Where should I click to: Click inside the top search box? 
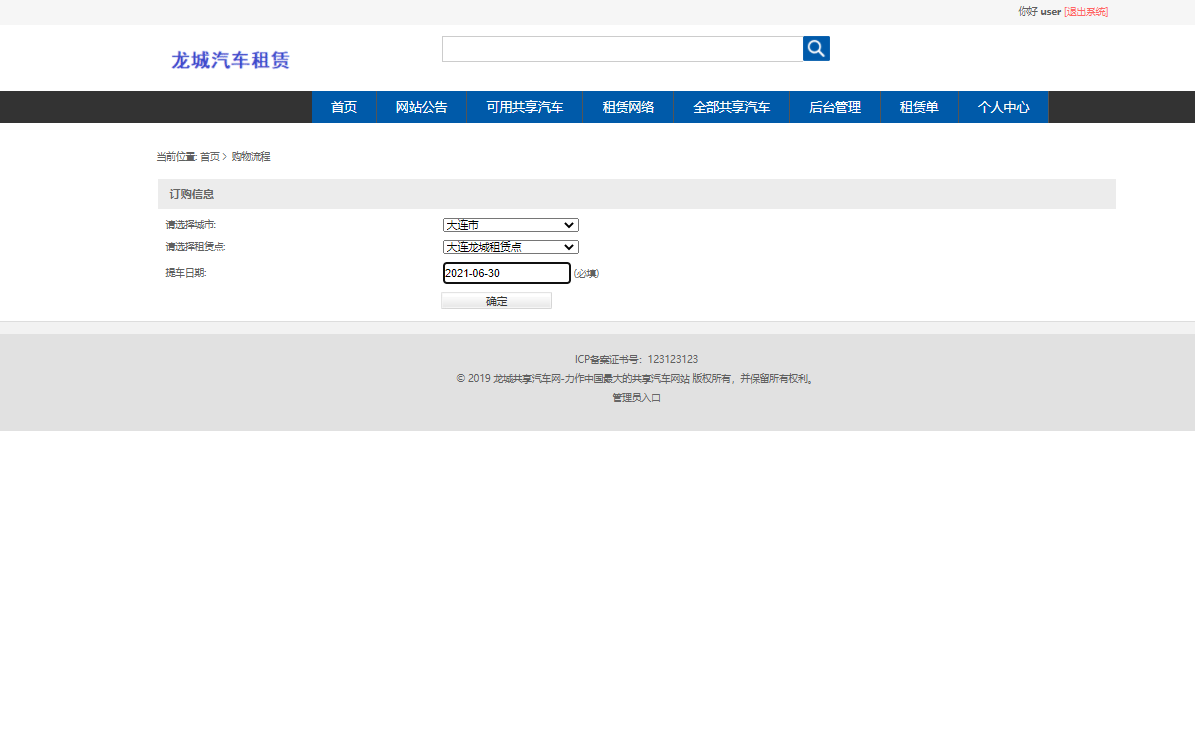coord(622,48)
